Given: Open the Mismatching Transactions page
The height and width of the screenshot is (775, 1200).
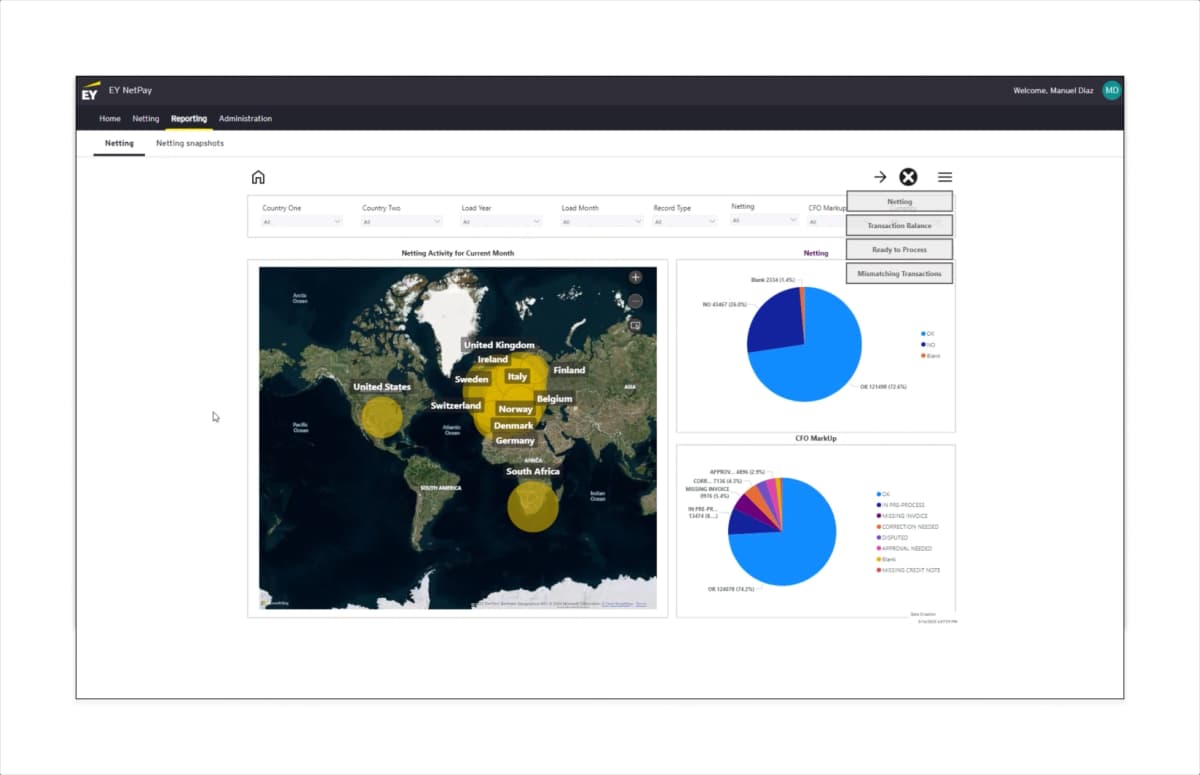Looking at the screenshot, I should click(900, 274).
